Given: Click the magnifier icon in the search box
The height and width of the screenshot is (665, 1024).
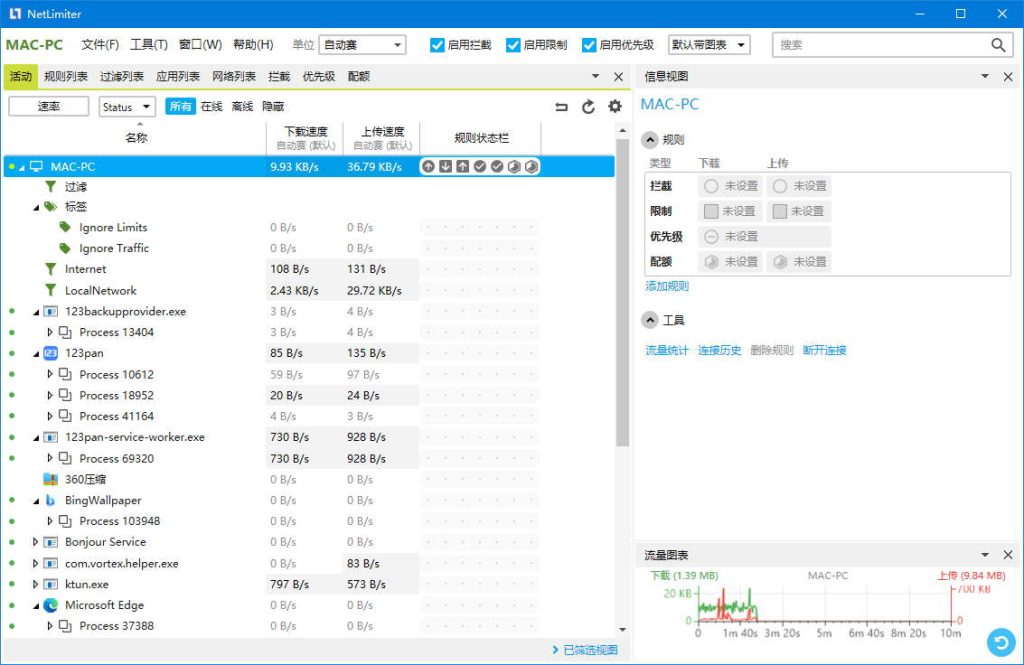Looking at the screenshot, I should point(998,45).
